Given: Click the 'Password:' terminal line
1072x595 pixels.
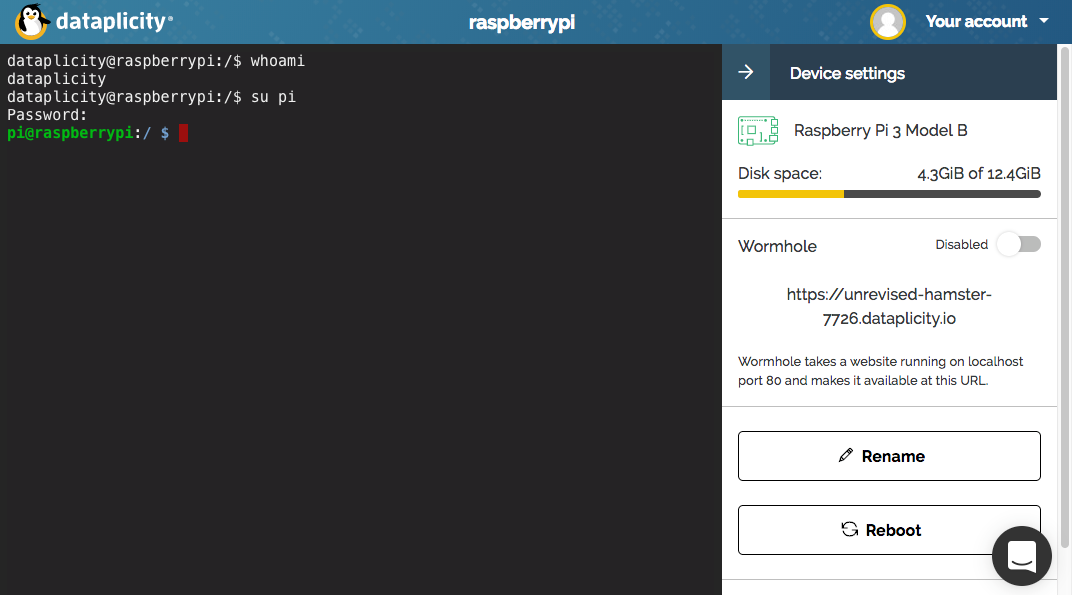Looking at the screenshot, I should point(47,115).
